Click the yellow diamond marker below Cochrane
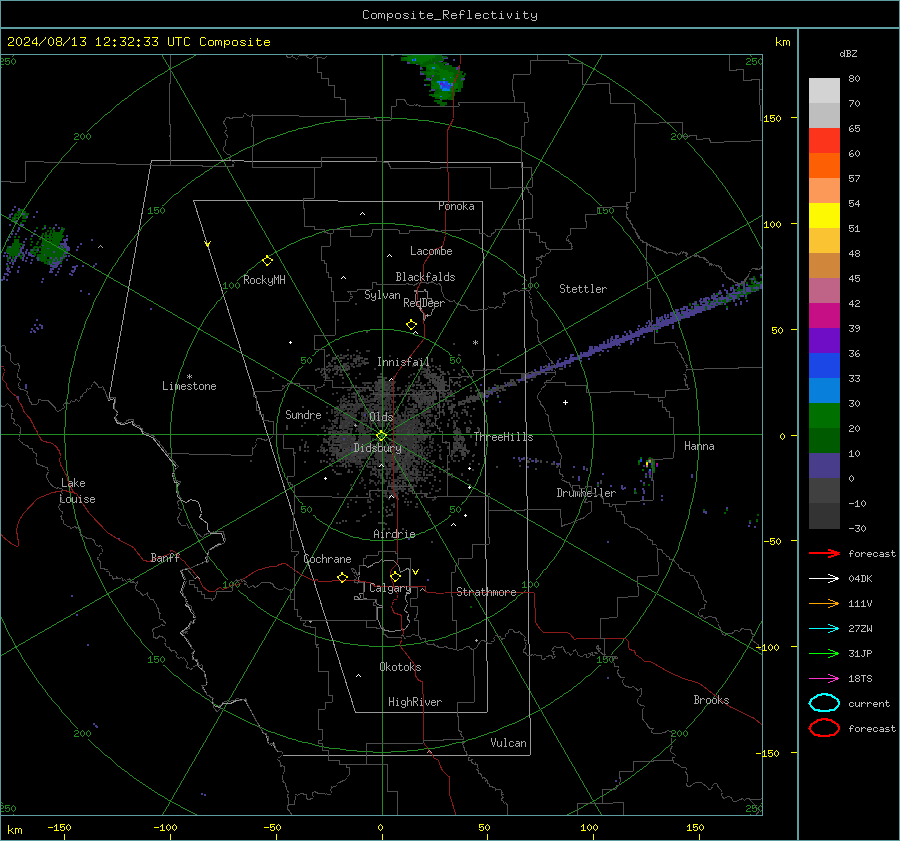The image size is (900, 841). tap(342, 578)
